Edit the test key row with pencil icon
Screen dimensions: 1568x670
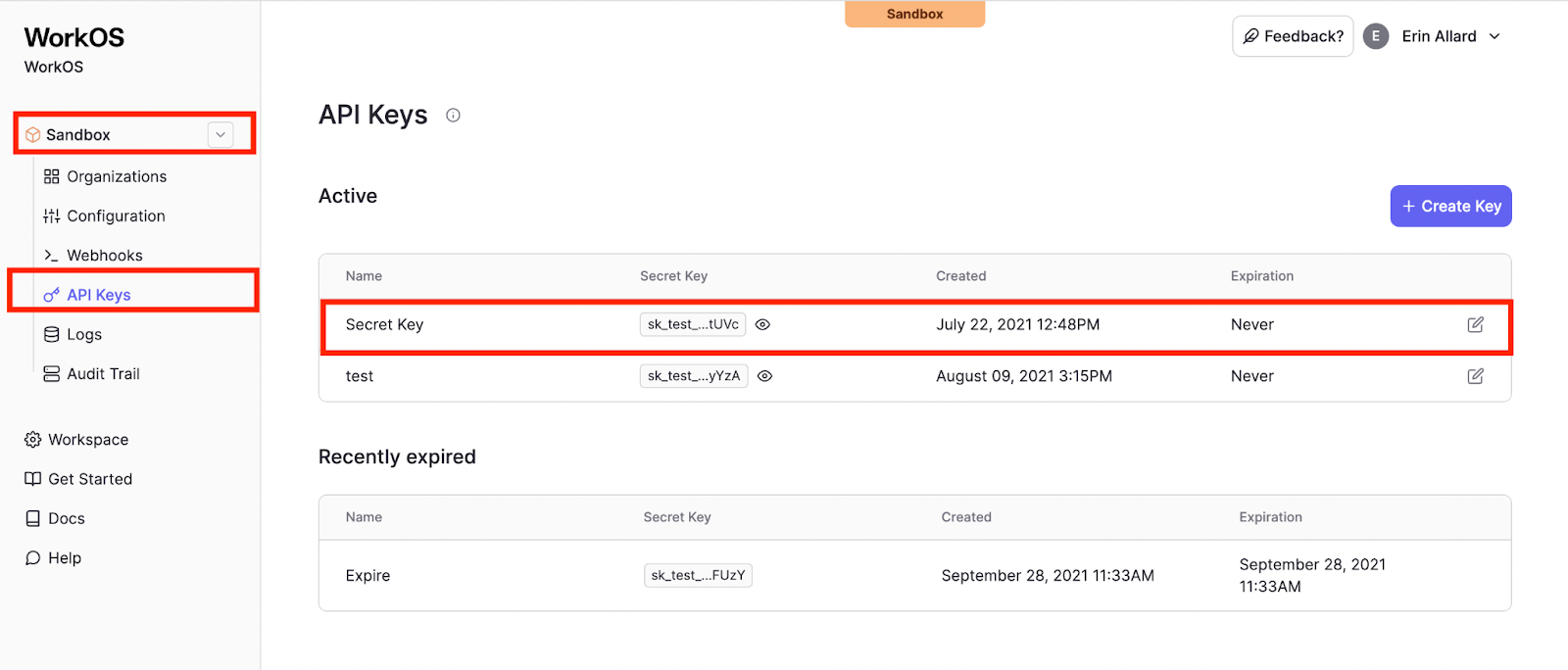click(x=1475, y=376)
